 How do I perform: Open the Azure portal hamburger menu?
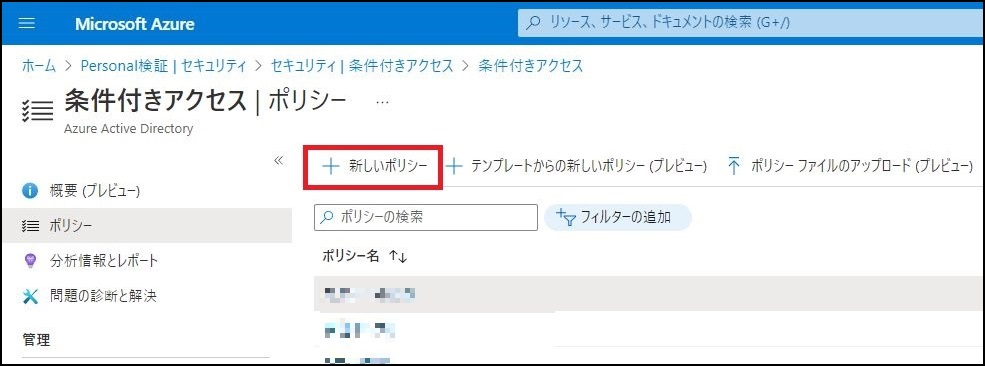click(x=27, y=24)
